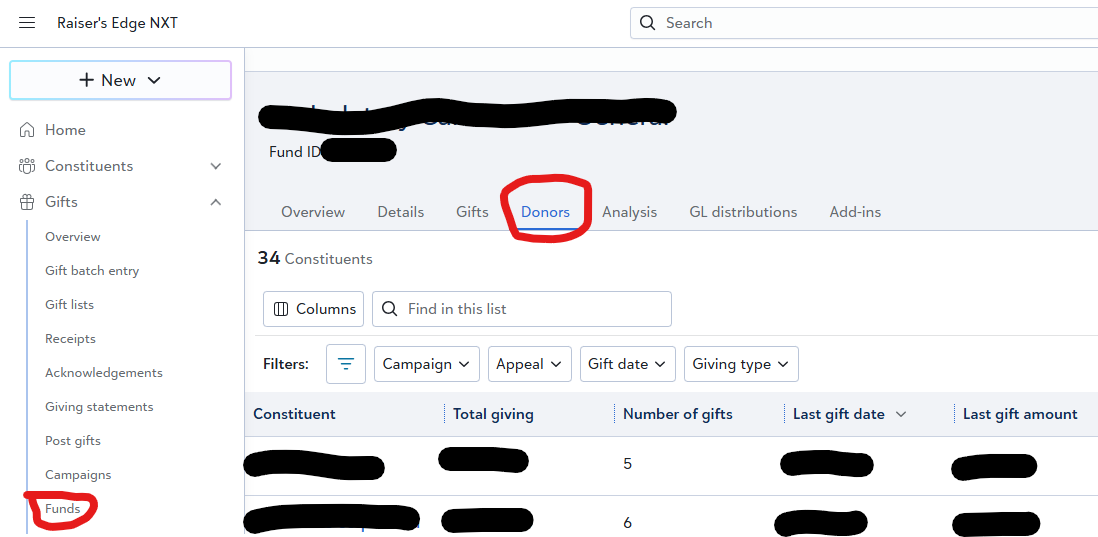
Task: Open the New dropdown button
Action: pos(120,81)
